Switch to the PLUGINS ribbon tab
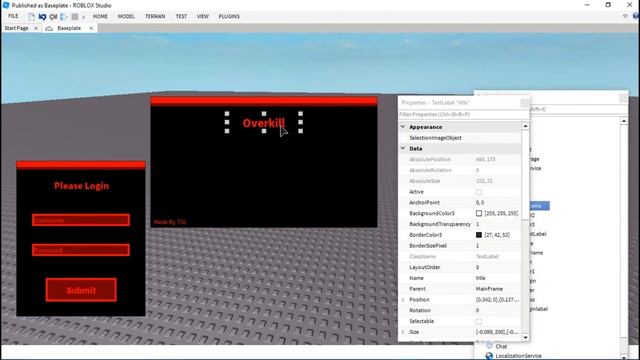Image resolution: width=640 pixels, height=360 pixels. (229, 16)
